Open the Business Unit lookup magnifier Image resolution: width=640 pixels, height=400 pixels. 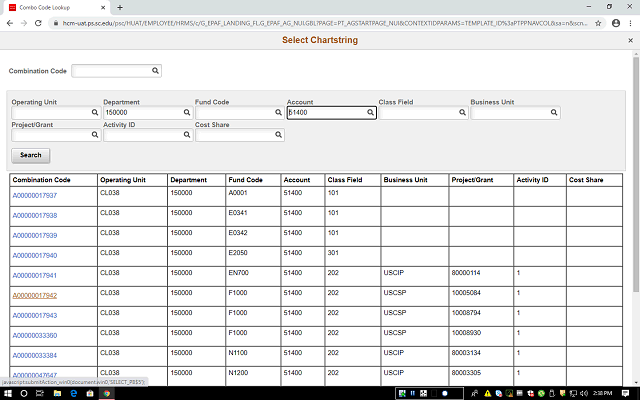[x=554, y=112]
